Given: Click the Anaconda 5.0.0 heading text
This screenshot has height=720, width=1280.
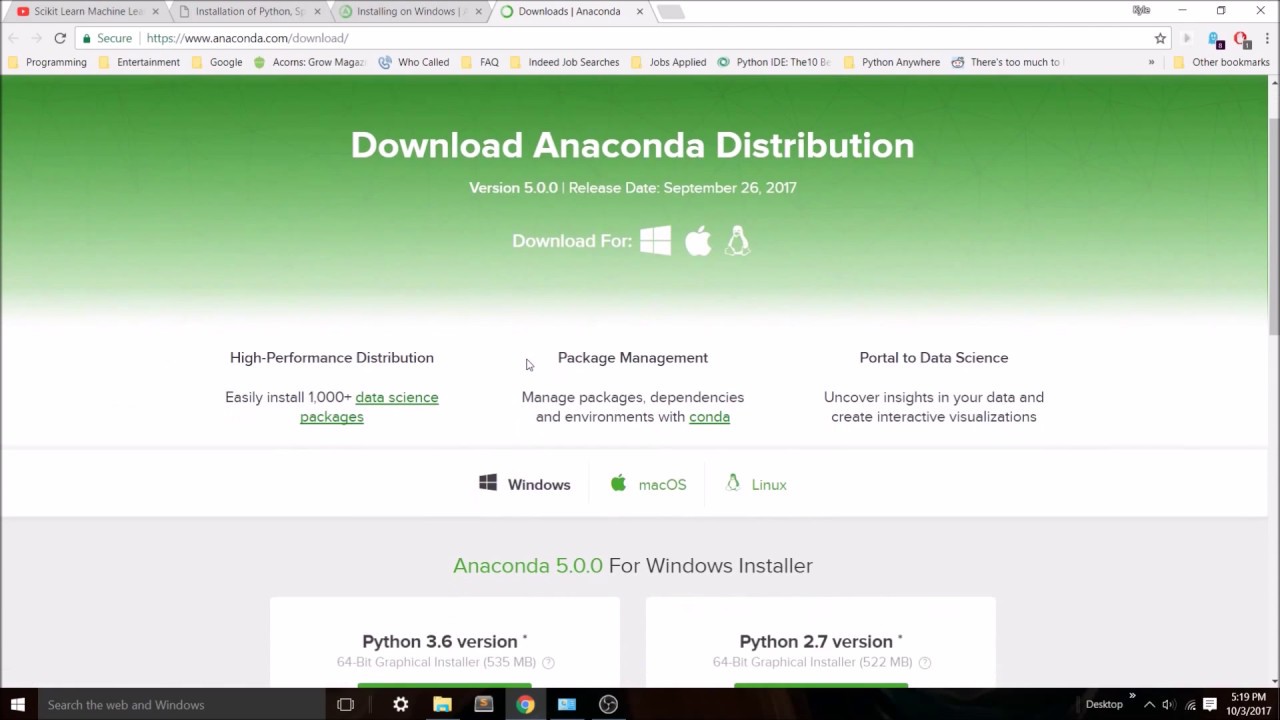Looking at the screenshot, I should [x=528, y=565].
